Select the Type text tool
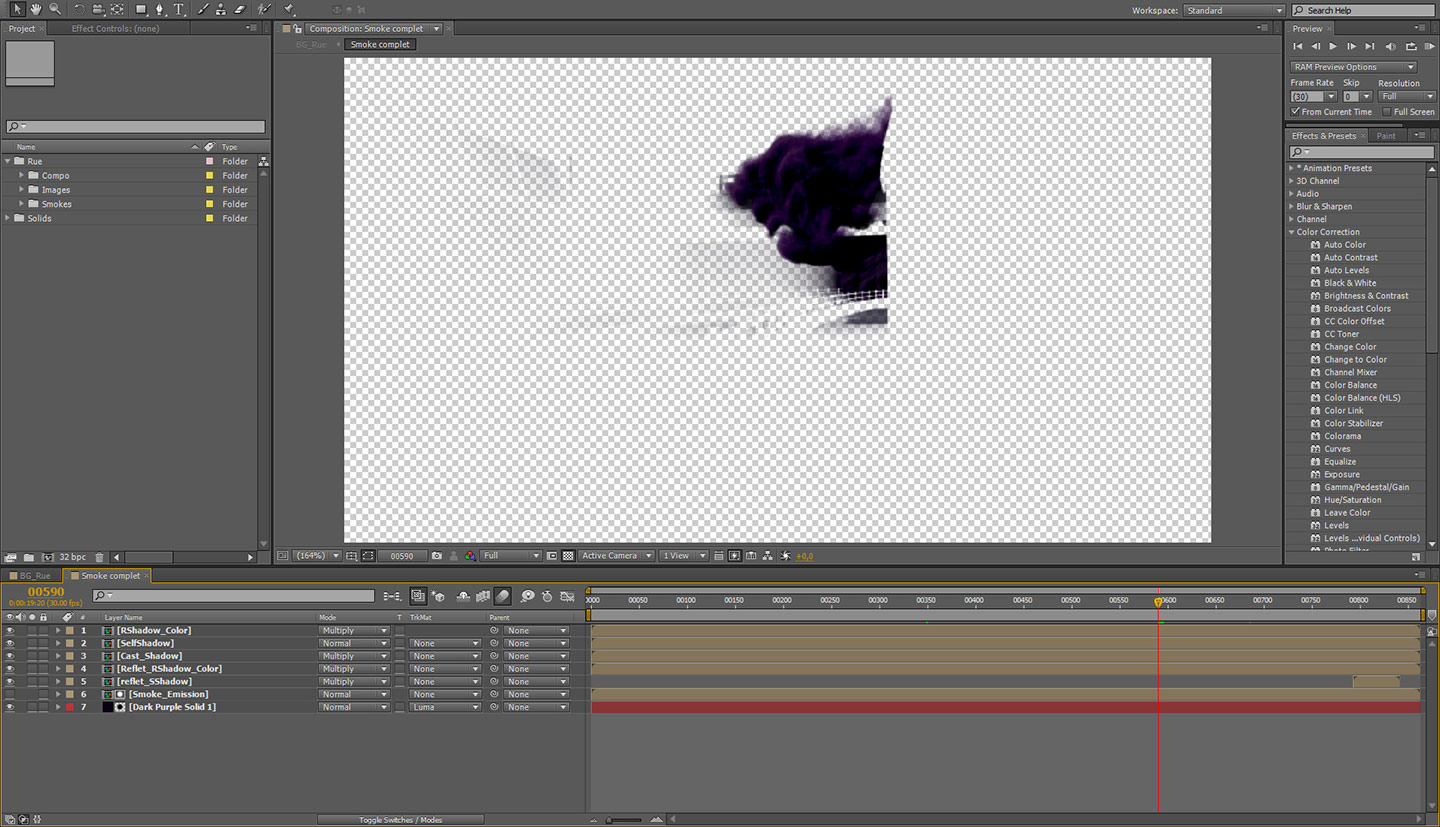Screen dimensions: 1440x827 coord(179,9)
